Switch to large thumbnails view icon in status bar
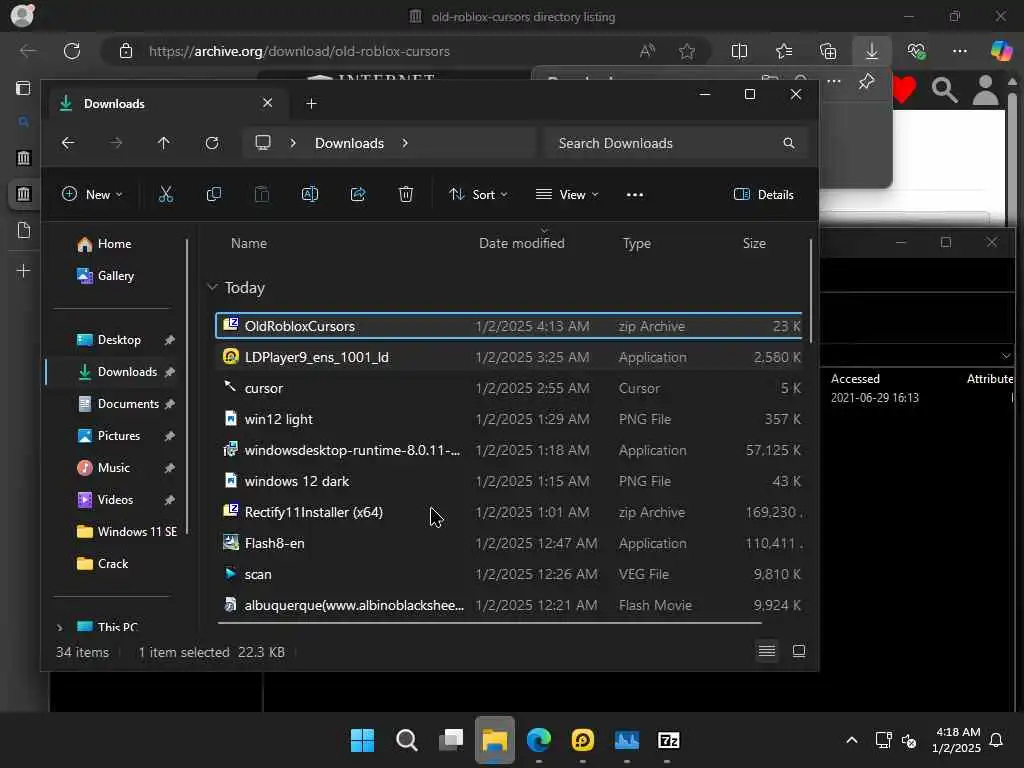The image size is (1024, 768). click(x=799, y=651)
